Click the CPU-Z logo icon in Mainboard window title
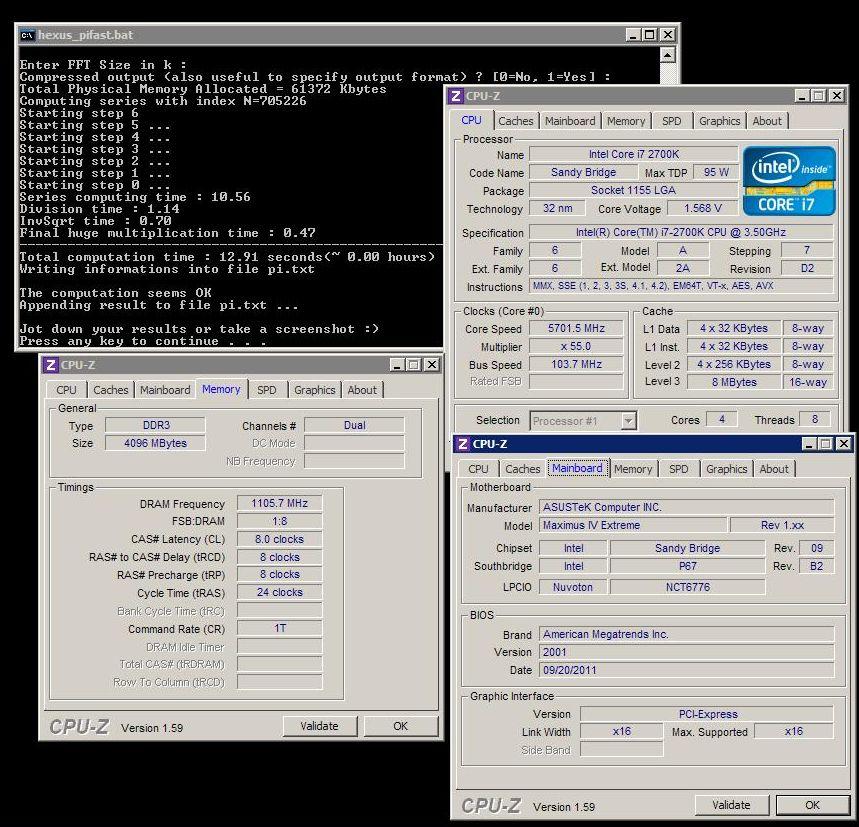 coord(463,444)
